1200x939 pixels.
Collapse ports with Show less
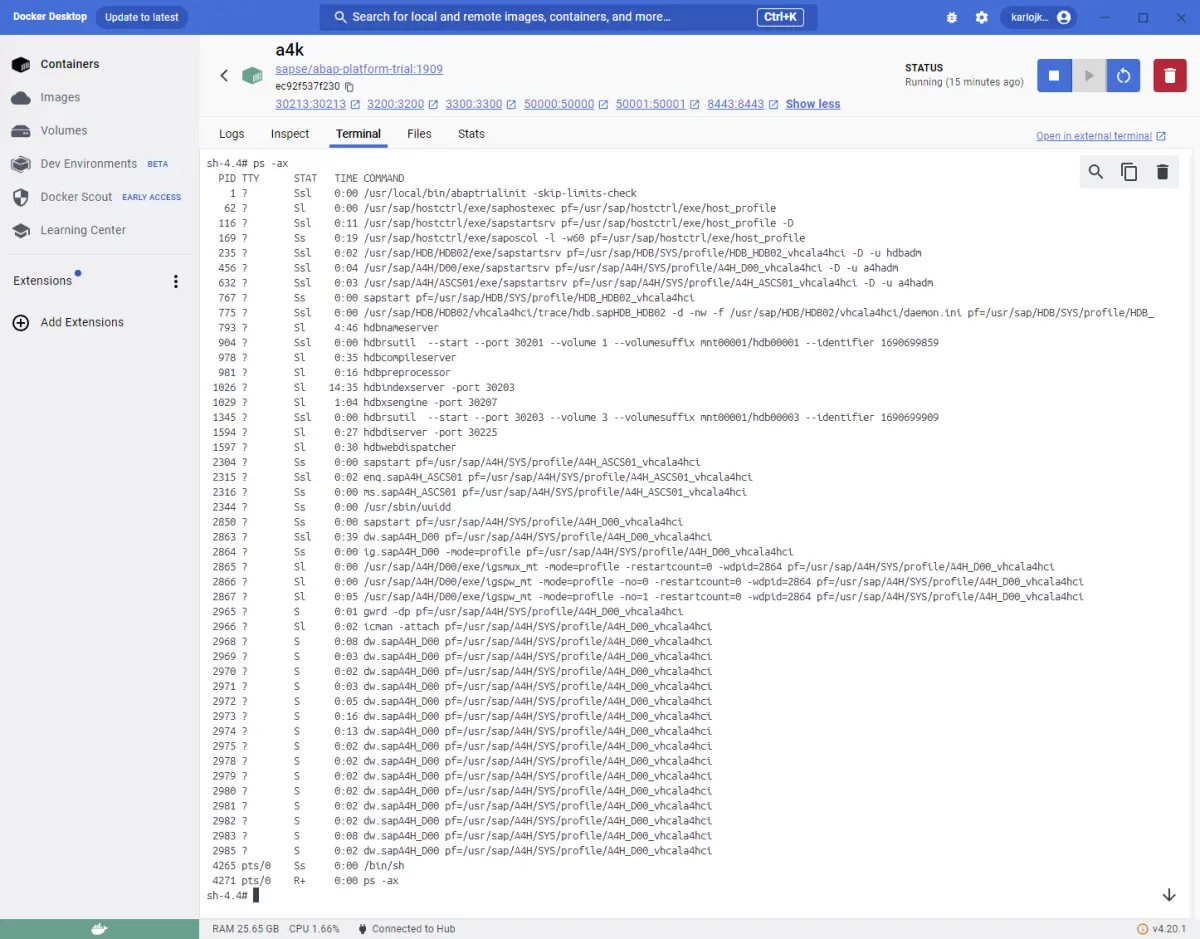813,104
